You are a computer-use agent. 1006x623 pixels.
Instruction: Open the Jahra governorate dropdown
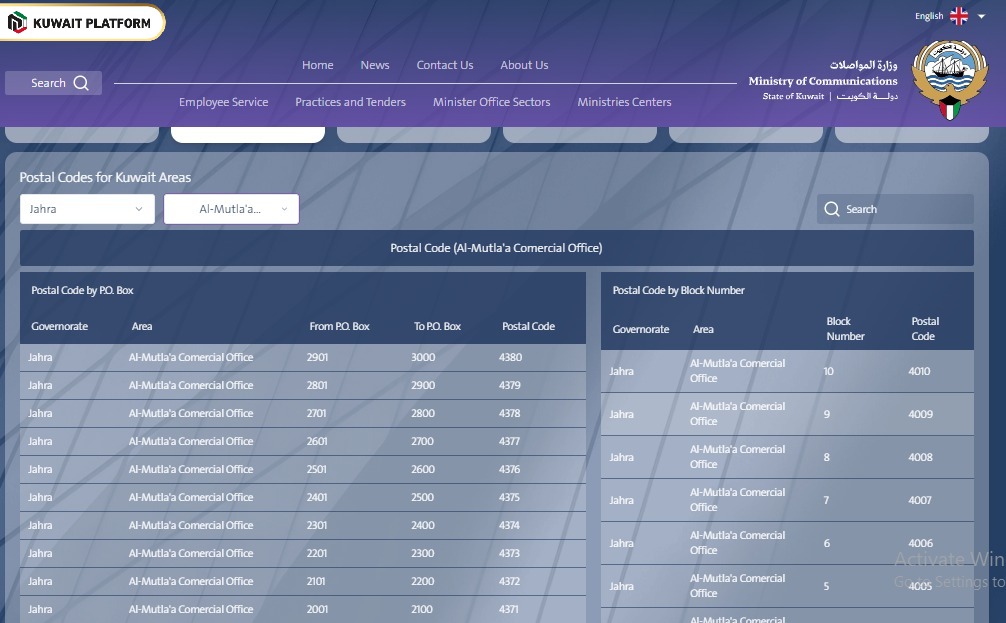[x=87, y=209]
